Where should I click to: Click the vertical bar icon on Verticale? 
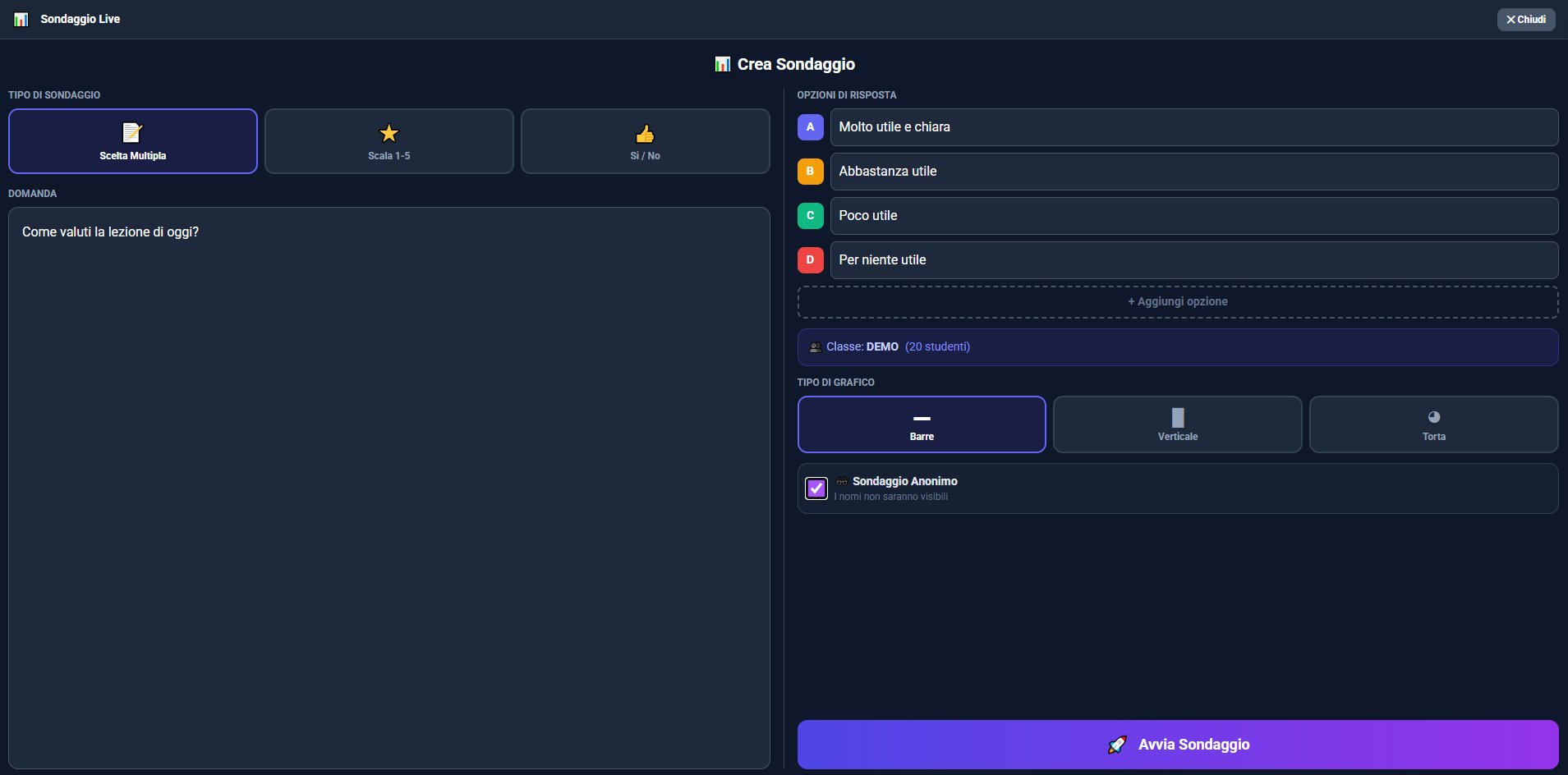click(x=1177, y=416)
